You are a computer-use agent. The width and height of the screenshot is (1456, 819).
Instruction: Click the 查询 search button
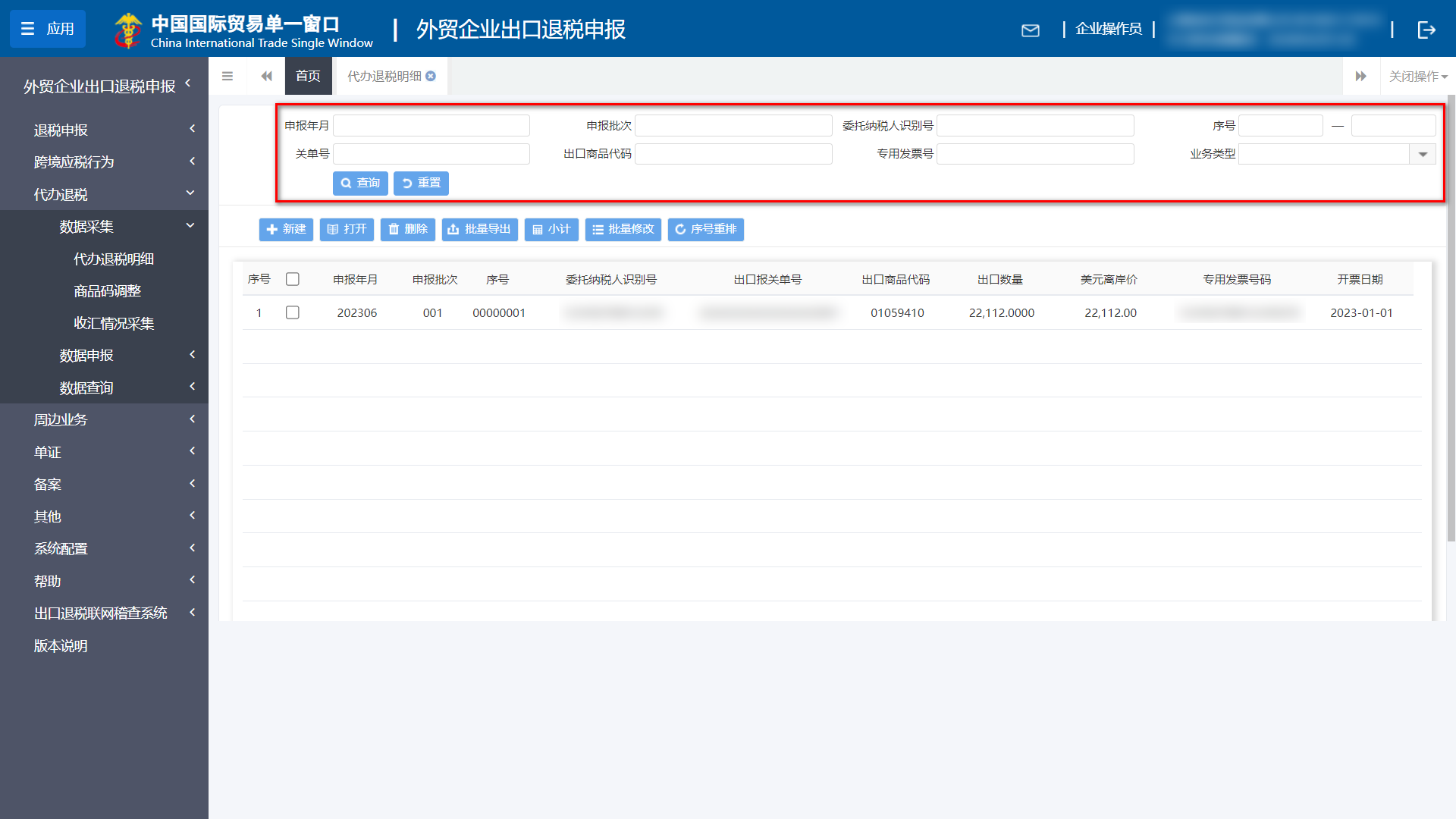[360, 183]
